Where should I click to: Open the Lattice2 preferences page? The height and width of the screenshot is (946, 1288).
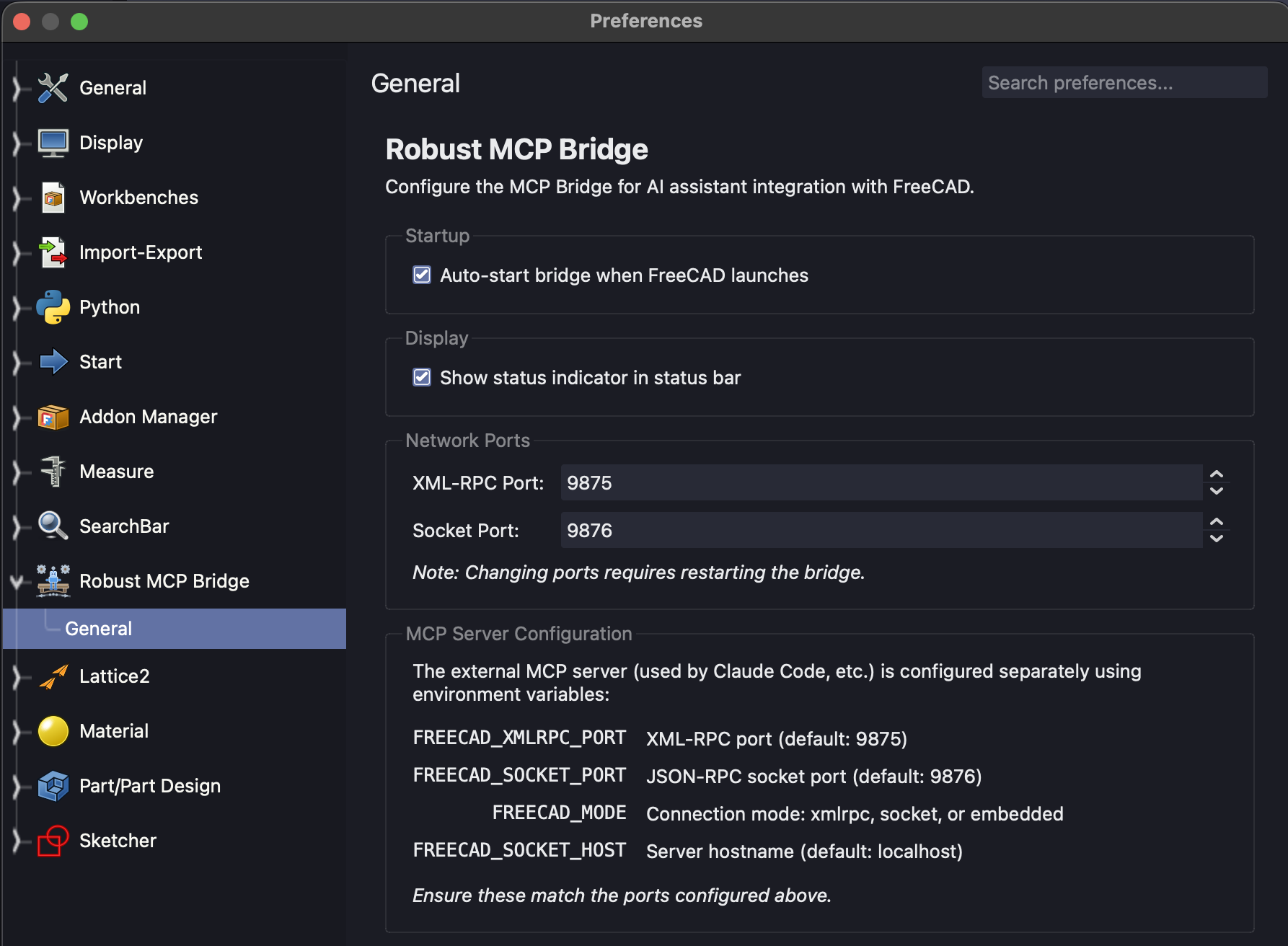point(113,676)
